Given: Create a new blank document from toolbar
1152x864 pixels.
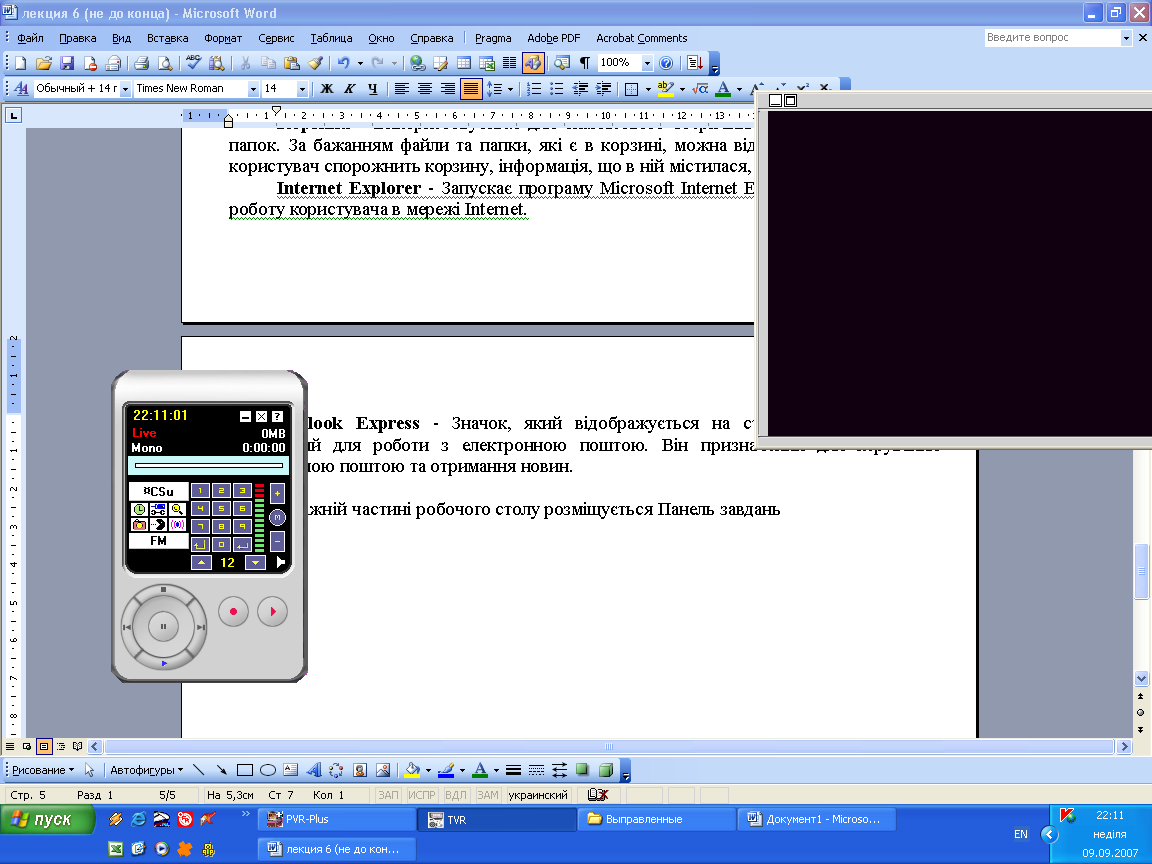Looking at the screenshot, I should coord(20,63).
